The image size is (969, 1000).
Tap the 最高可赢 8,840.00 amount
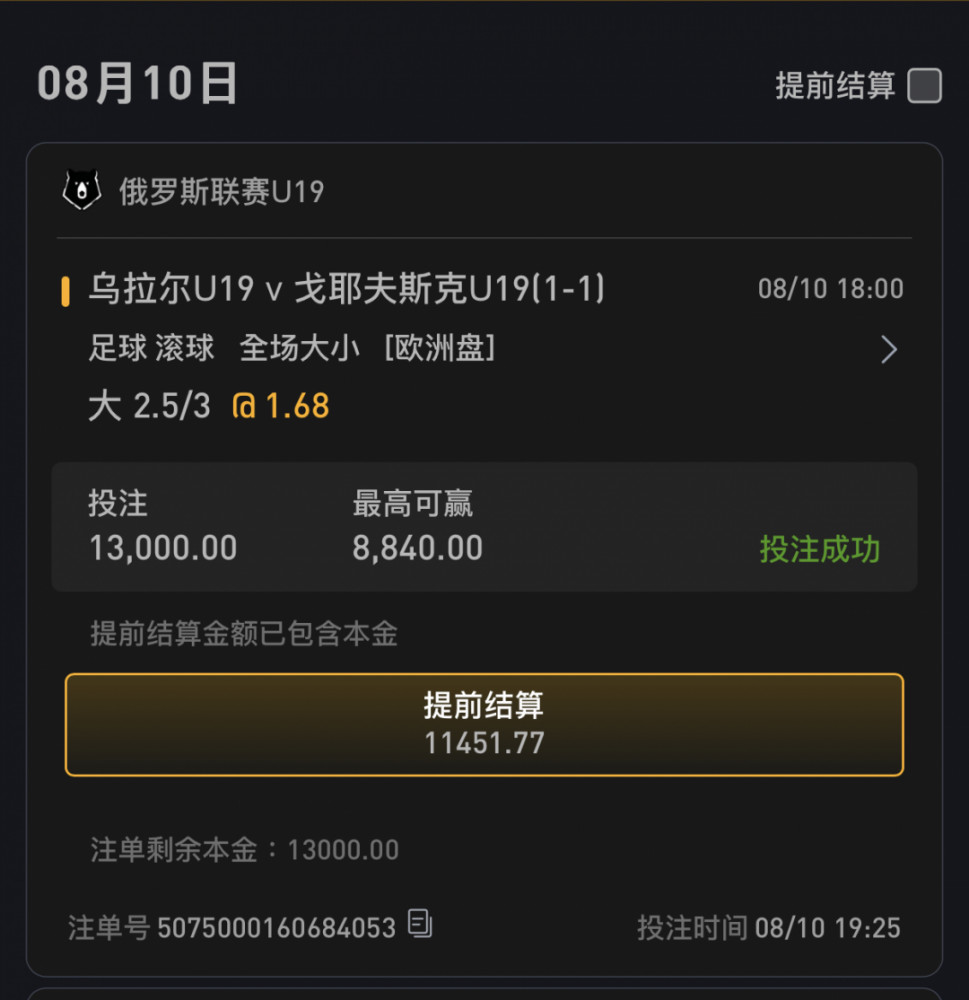click(418, 548)
